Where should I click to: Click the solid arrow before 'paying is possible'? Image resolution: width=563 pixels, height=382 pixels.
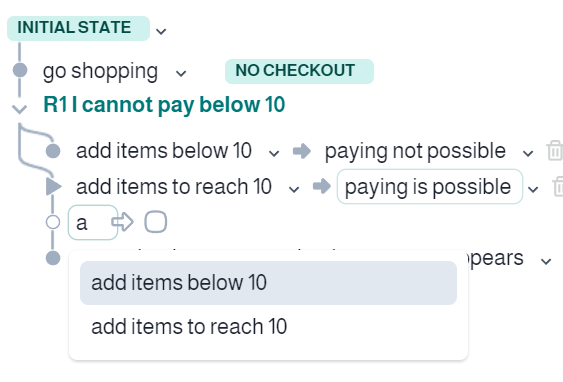(322, 186)
